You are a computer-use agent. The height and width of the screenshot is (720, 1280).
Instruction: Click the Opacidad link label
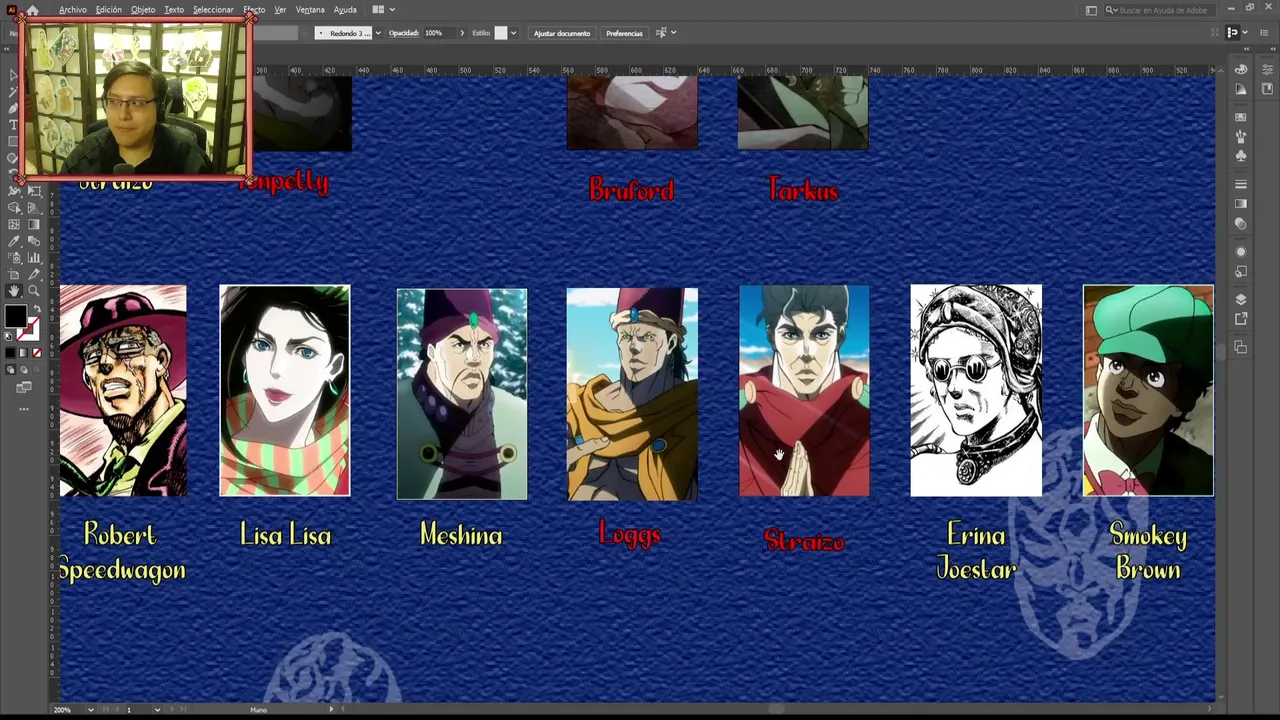404,33
